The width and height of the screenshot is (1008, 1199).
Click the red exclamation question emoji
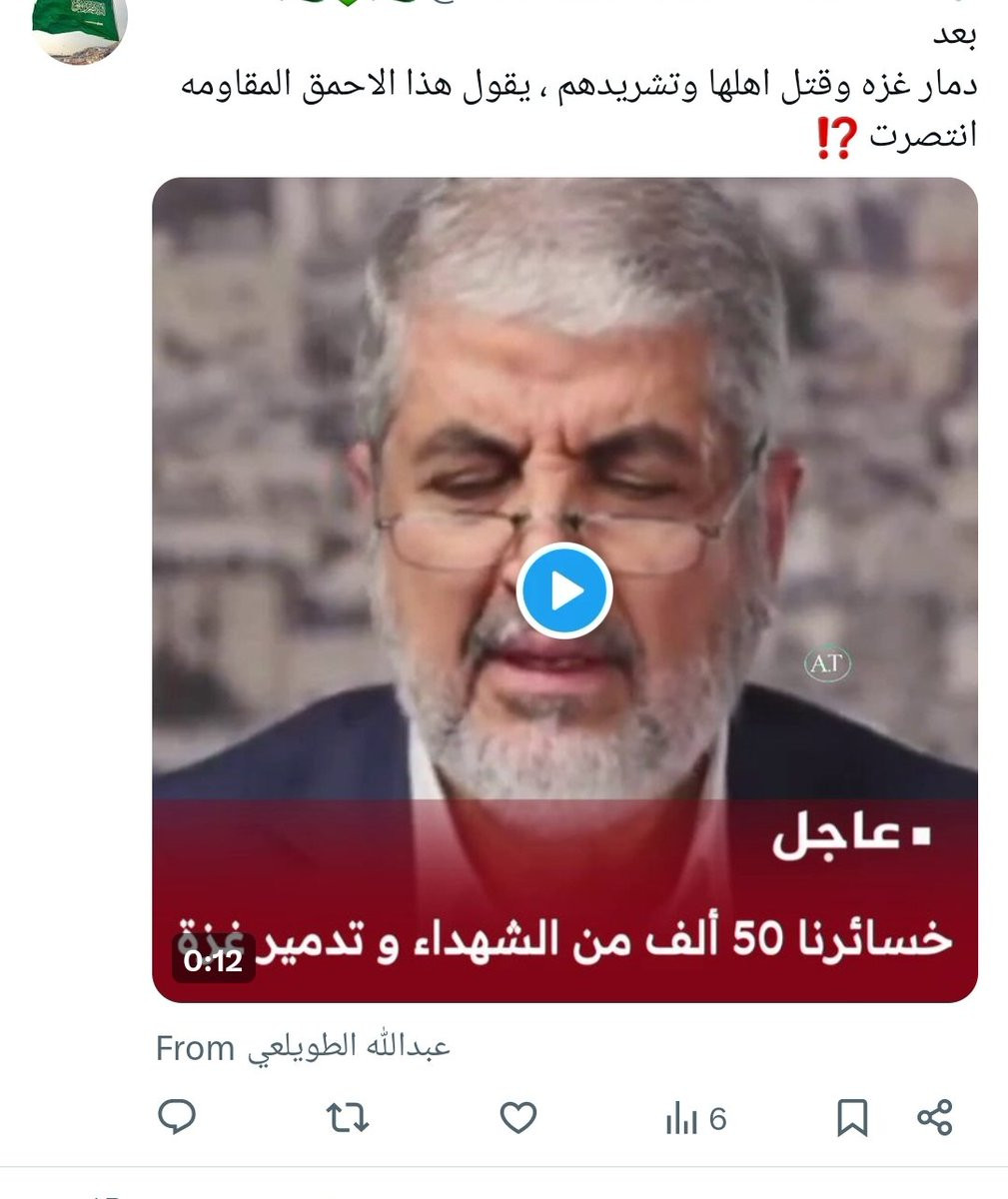coord(837,135)
